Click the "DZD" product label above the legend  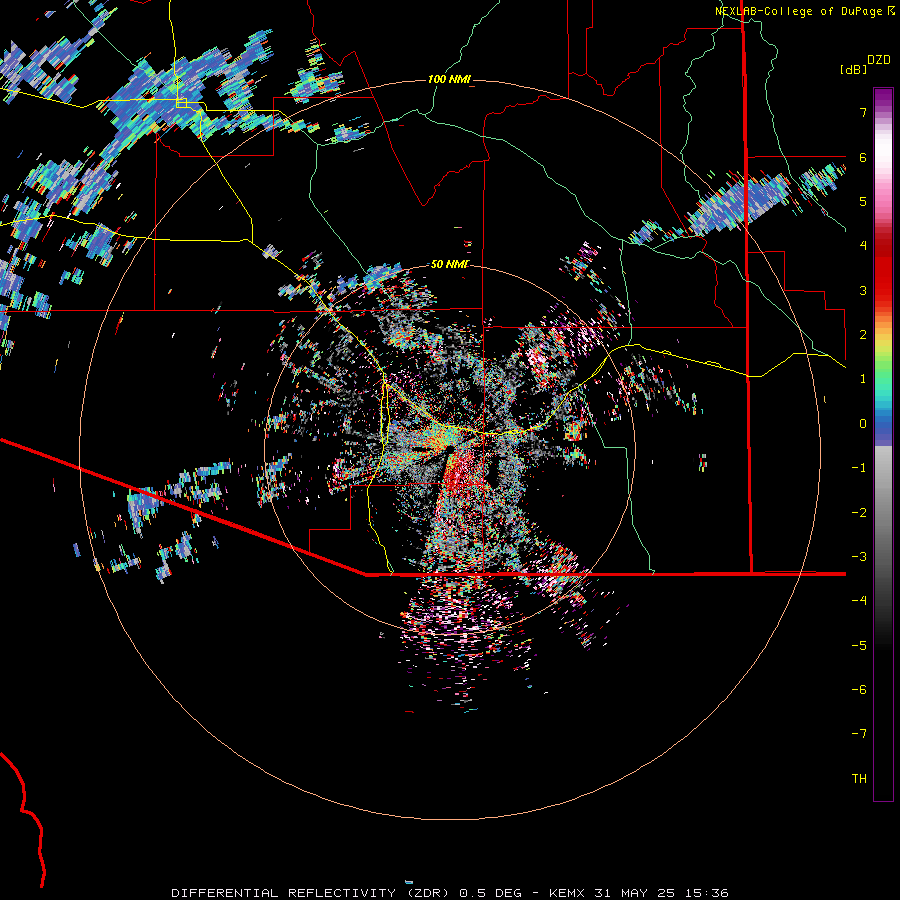879,60
